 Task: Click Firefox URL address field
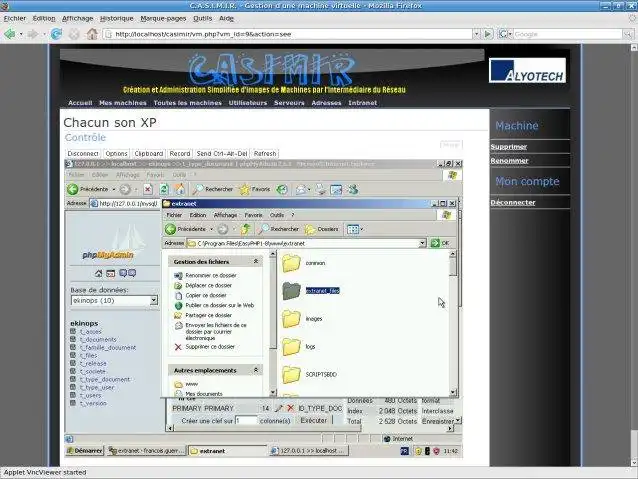click(x=287, y=34)
